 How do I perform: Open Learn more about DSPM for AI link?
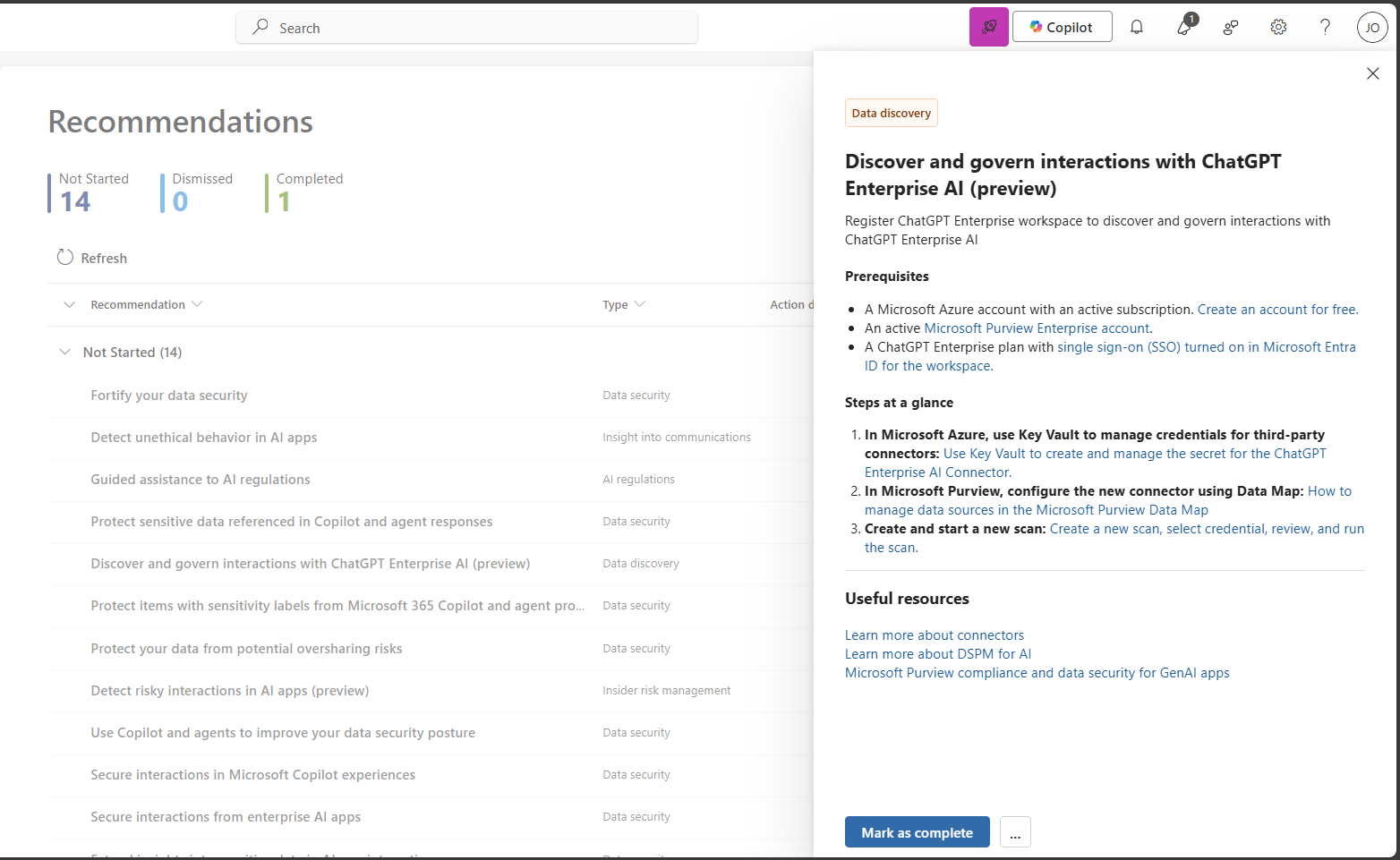[938, 653]
